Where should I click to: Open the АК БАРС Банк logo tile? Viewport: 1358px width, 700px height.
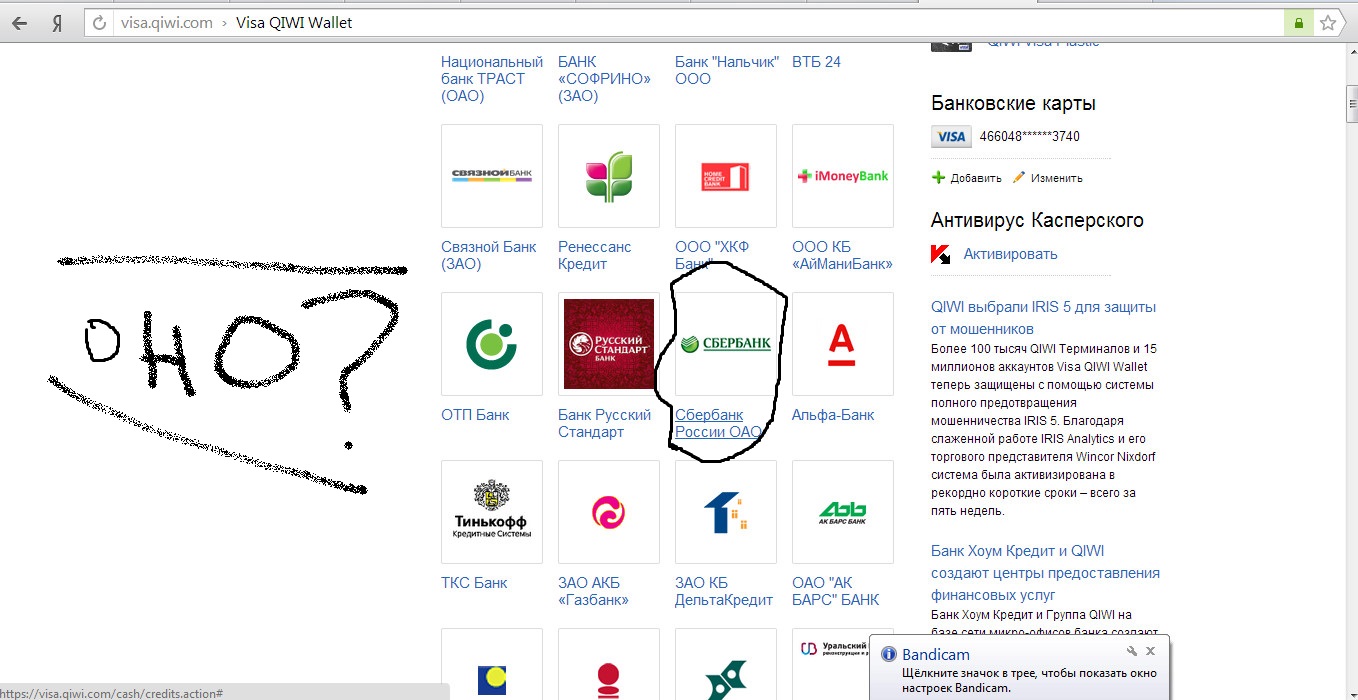pos(843,512)
